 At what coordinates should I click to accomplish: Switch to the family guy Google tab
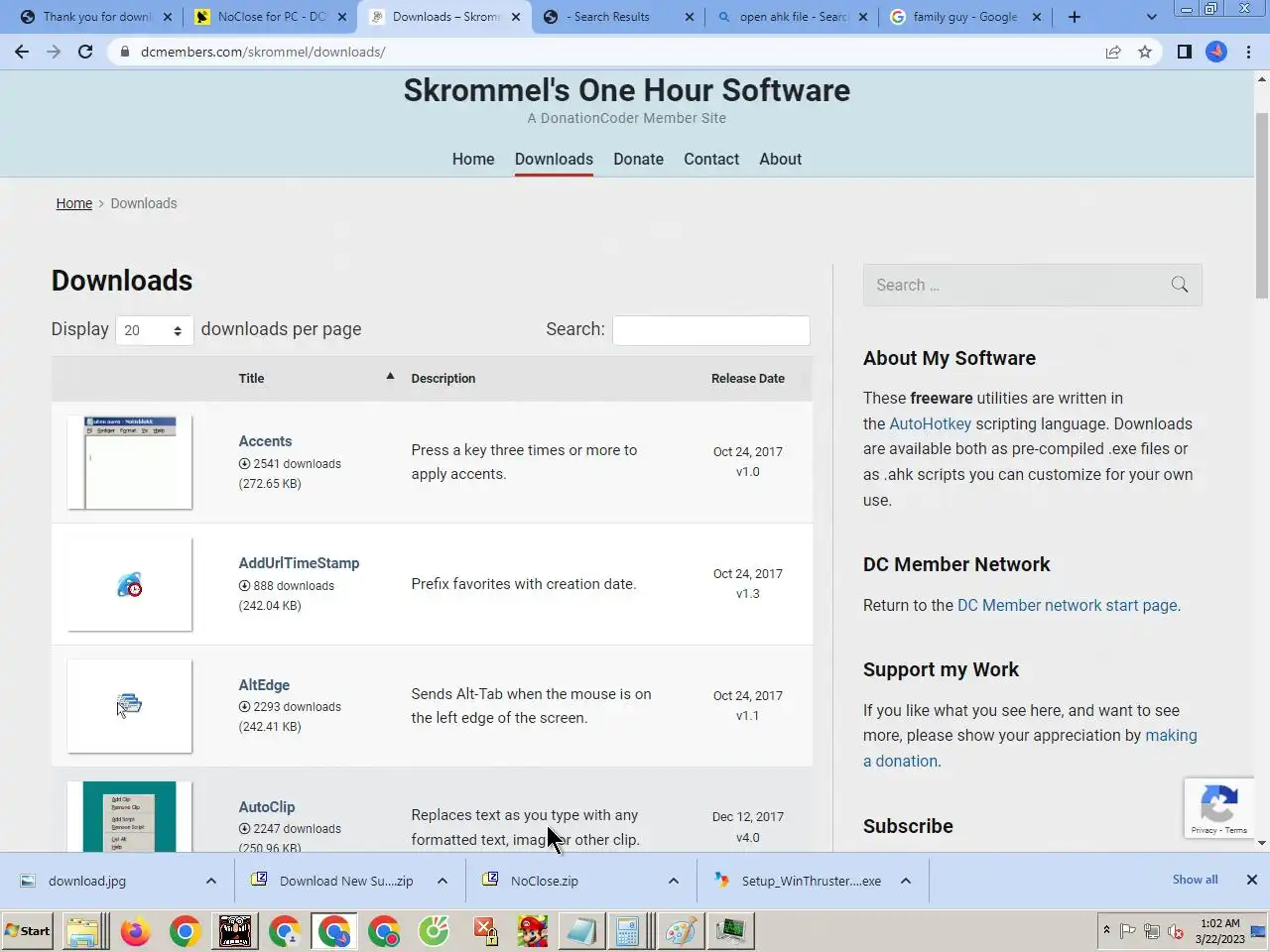(964, 17)
